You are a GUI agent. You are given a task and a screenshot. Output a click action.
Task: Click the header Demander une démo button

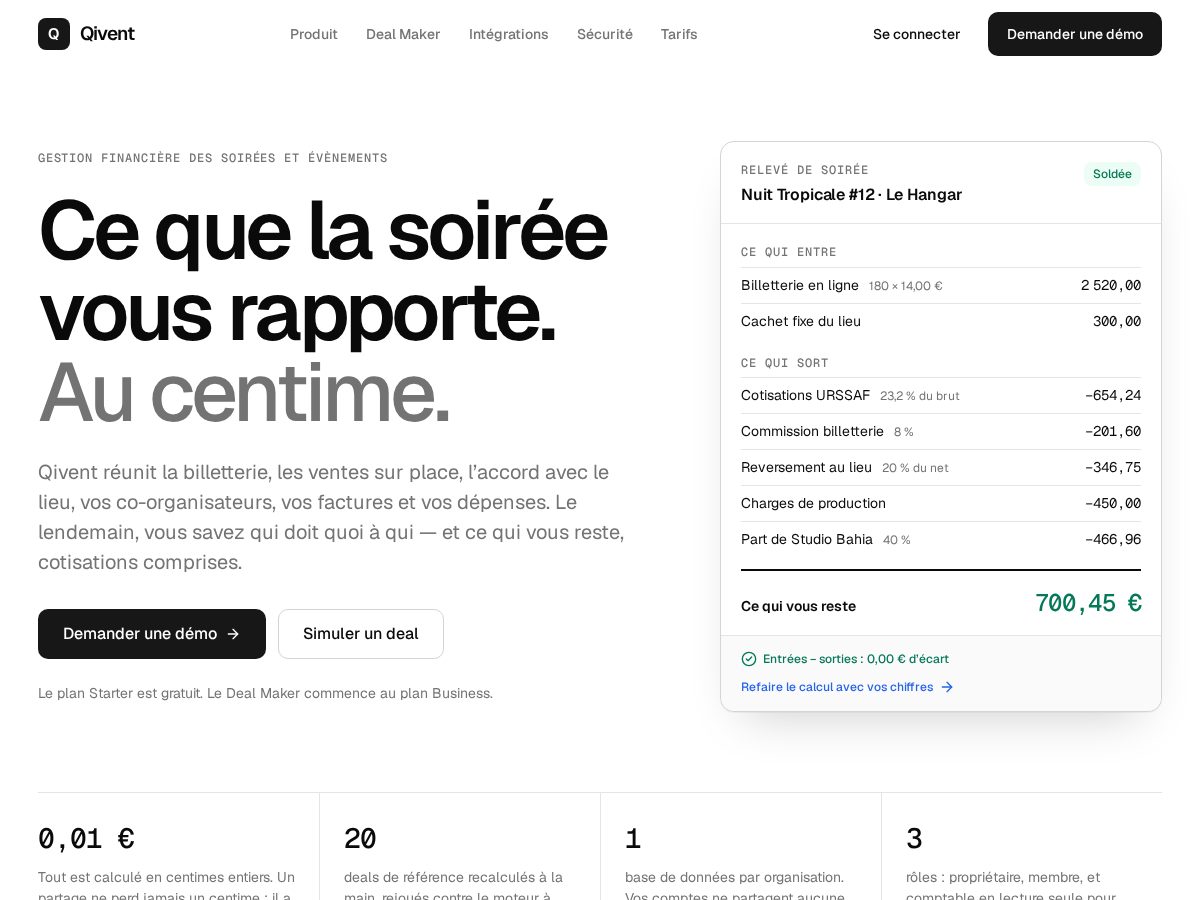click(1075, 34)
